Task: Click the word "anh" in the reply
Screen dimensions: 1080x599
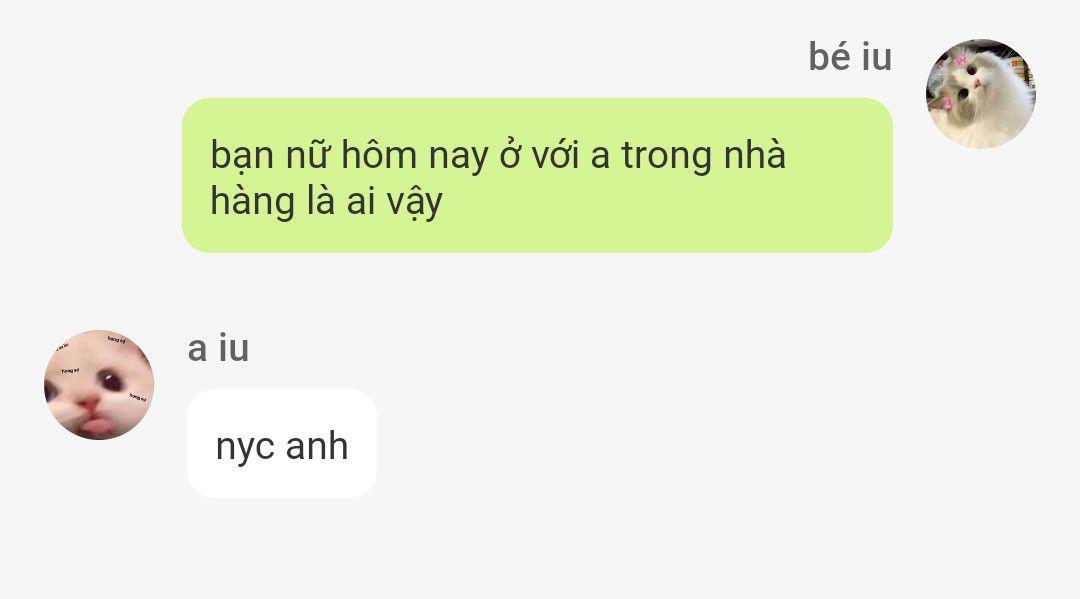Action: (317, 445)
